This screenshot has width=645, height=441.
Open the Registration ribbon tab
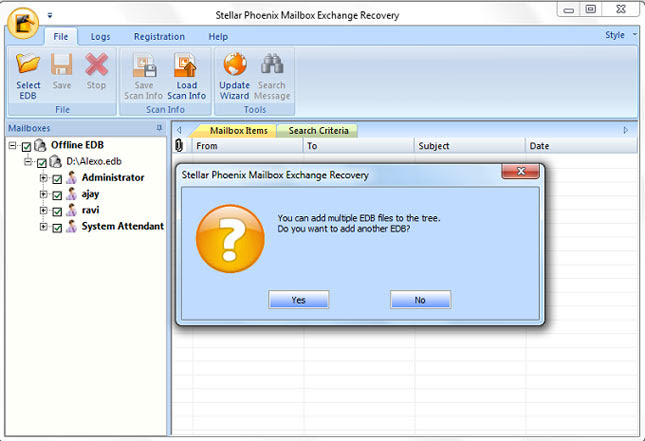(159, 37)
